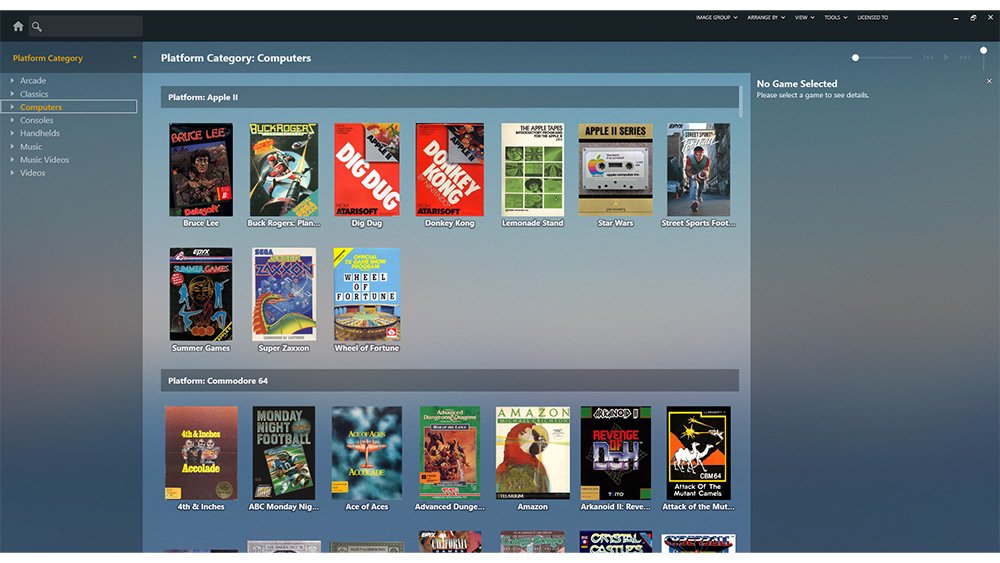
Task: Select the Arkanoid II cover
Action: pos(615,453)
